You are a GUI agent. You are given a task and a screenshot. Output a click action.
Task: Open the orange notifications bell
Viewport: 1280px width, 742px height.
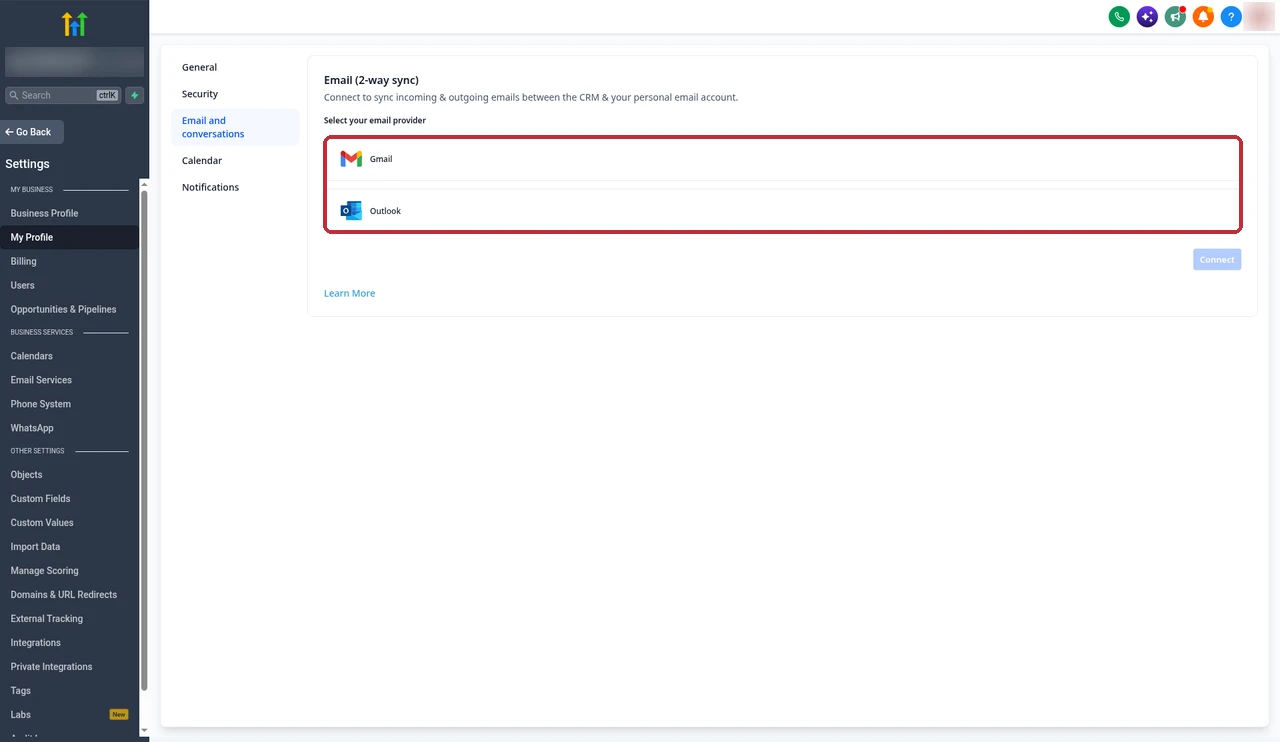(1203, 16)
